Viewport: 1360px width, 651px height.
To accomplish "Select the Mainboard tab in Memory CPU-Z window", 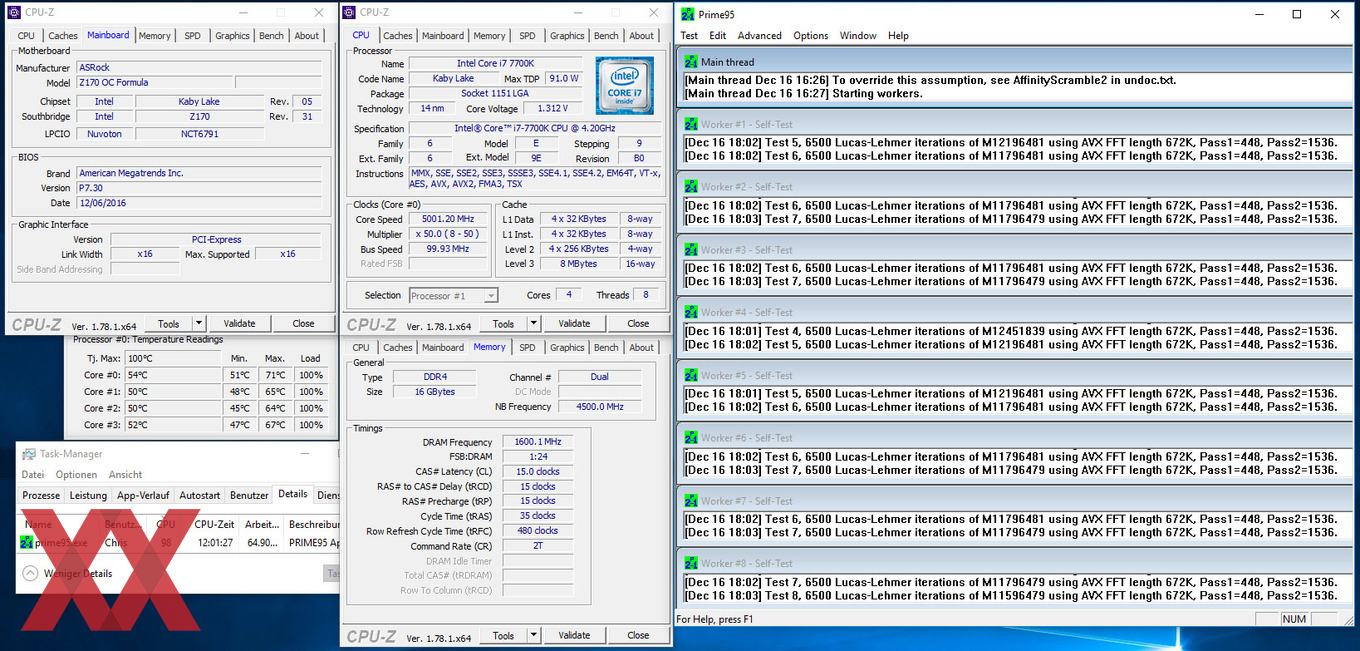I will tap(443, 348).
